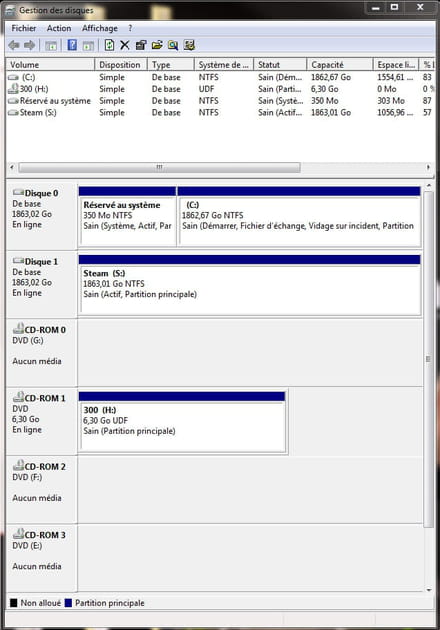Click the Properties toolbar icon
This screenshot has height=630, width=440.
(141, 45)
